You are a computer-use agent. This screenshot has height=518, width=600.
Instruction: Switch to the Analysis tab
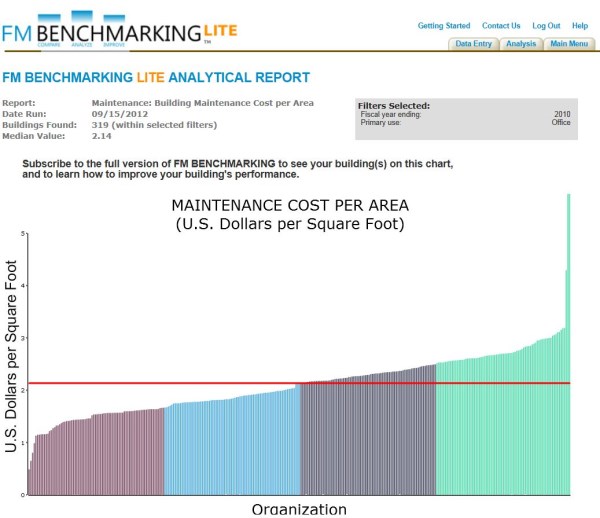[x=521, y=44]
